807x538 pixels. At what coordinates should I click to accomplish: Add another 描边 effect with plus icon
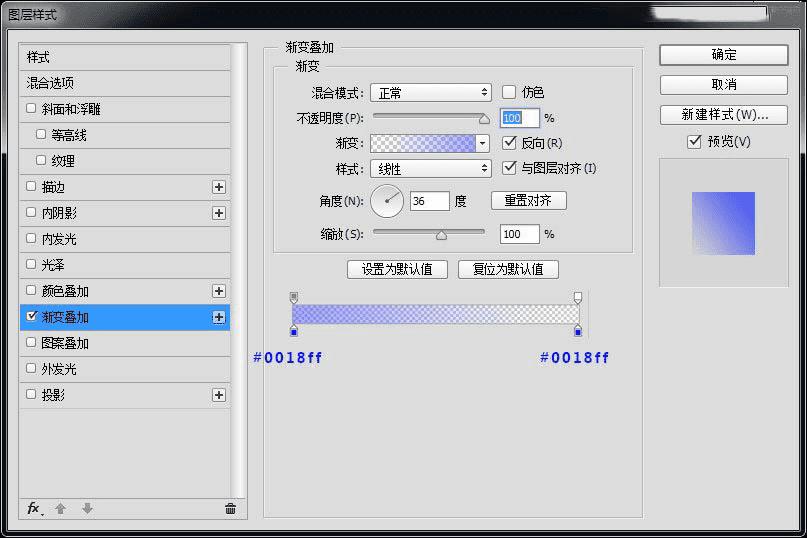point(219,187)
